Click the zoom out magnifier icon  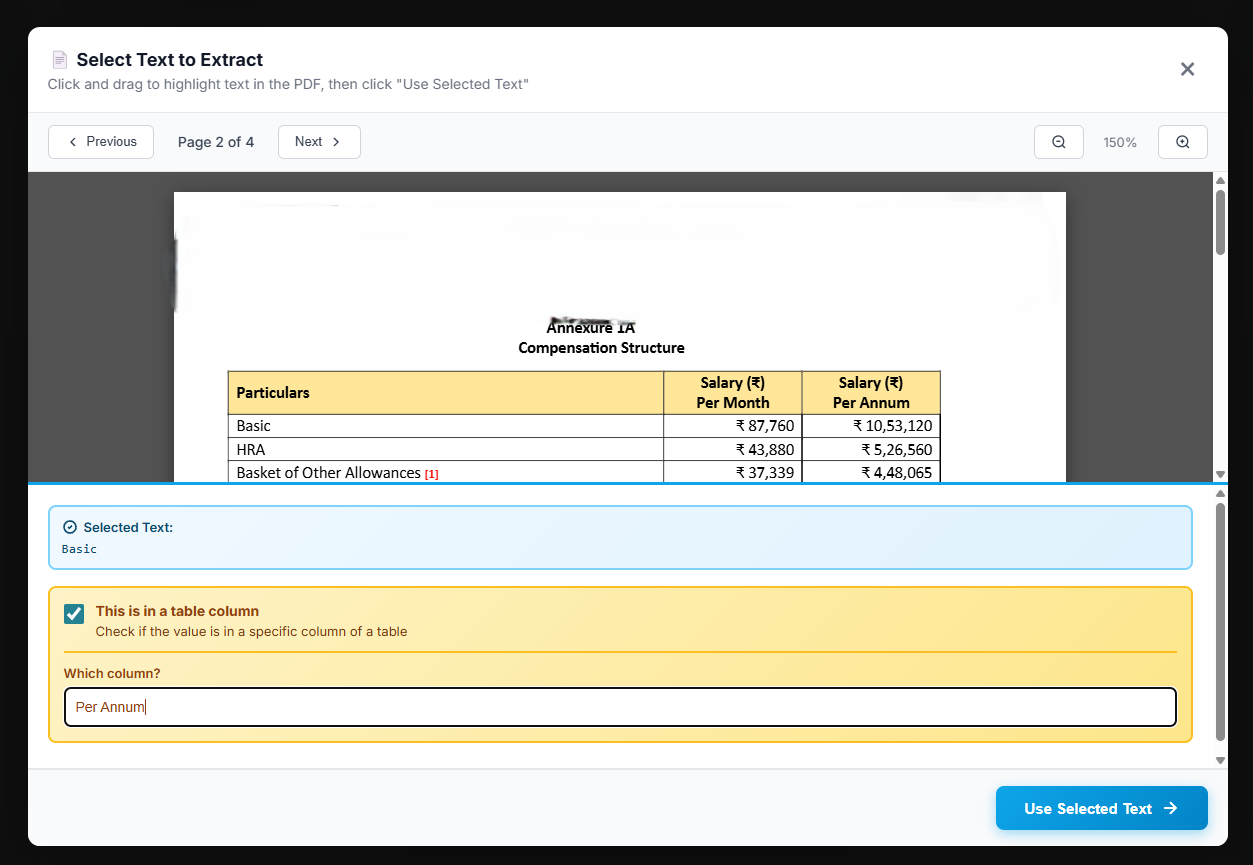click(x=1058, y=141)
